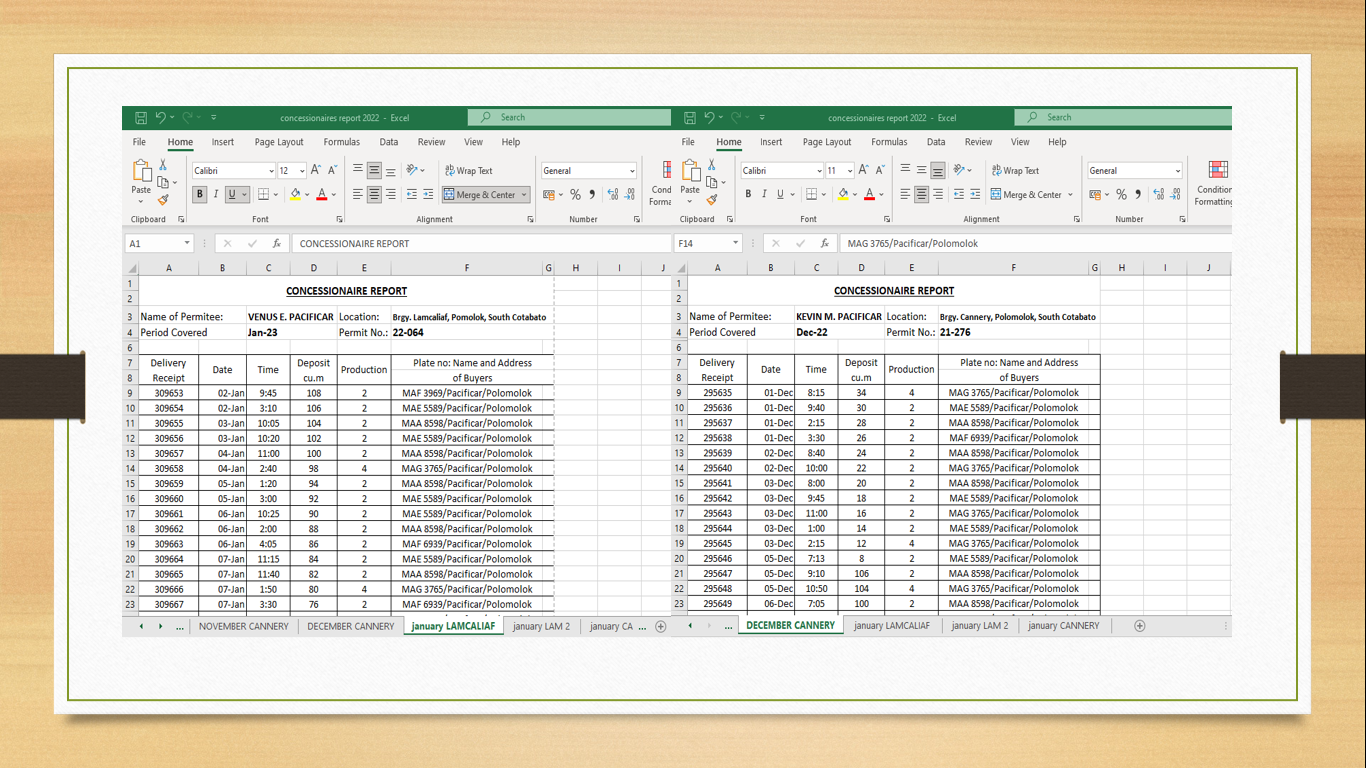Click Undo in the right Excel window
Screen dimensions: 1366x768
point(708,118)
